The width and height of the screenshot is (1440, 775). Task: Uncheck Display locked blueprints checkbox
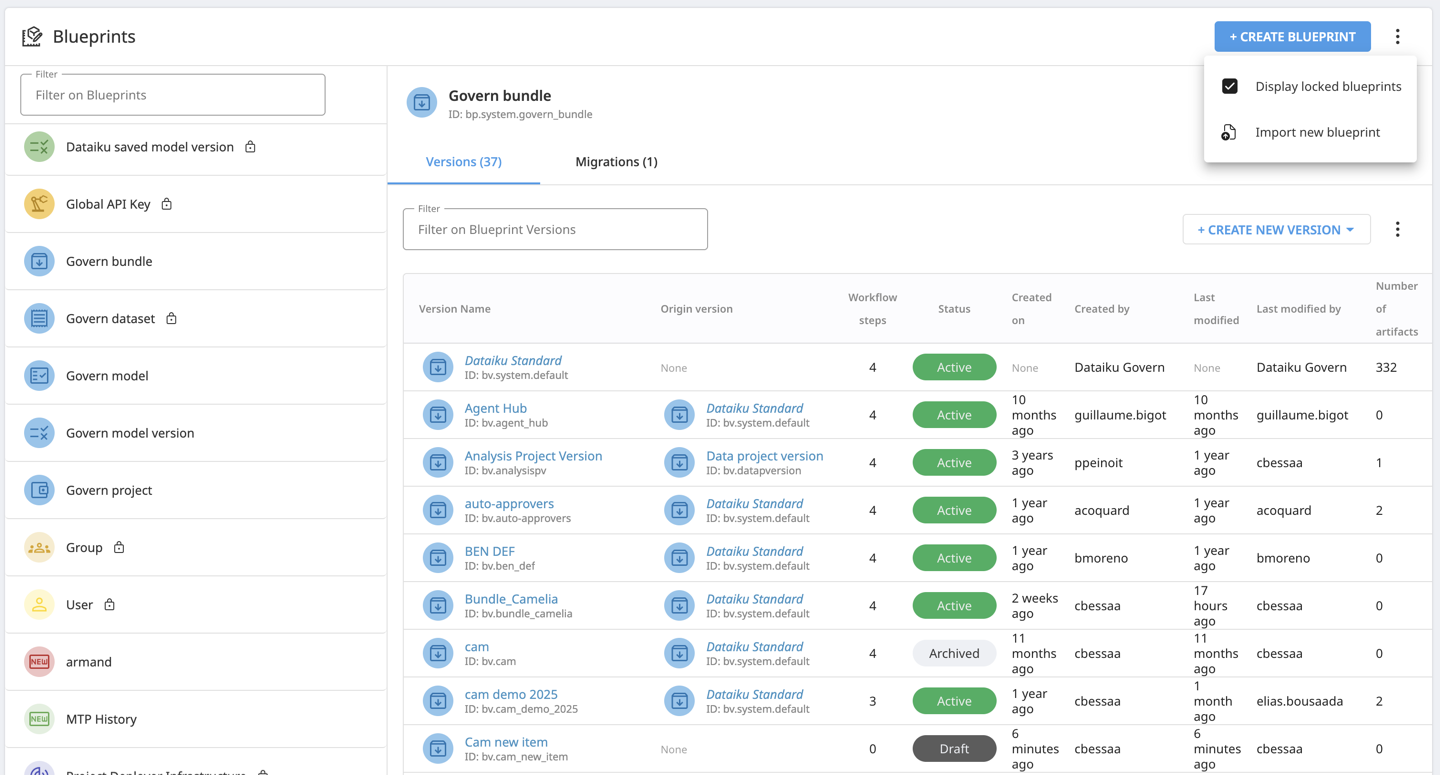point(1229,86)
